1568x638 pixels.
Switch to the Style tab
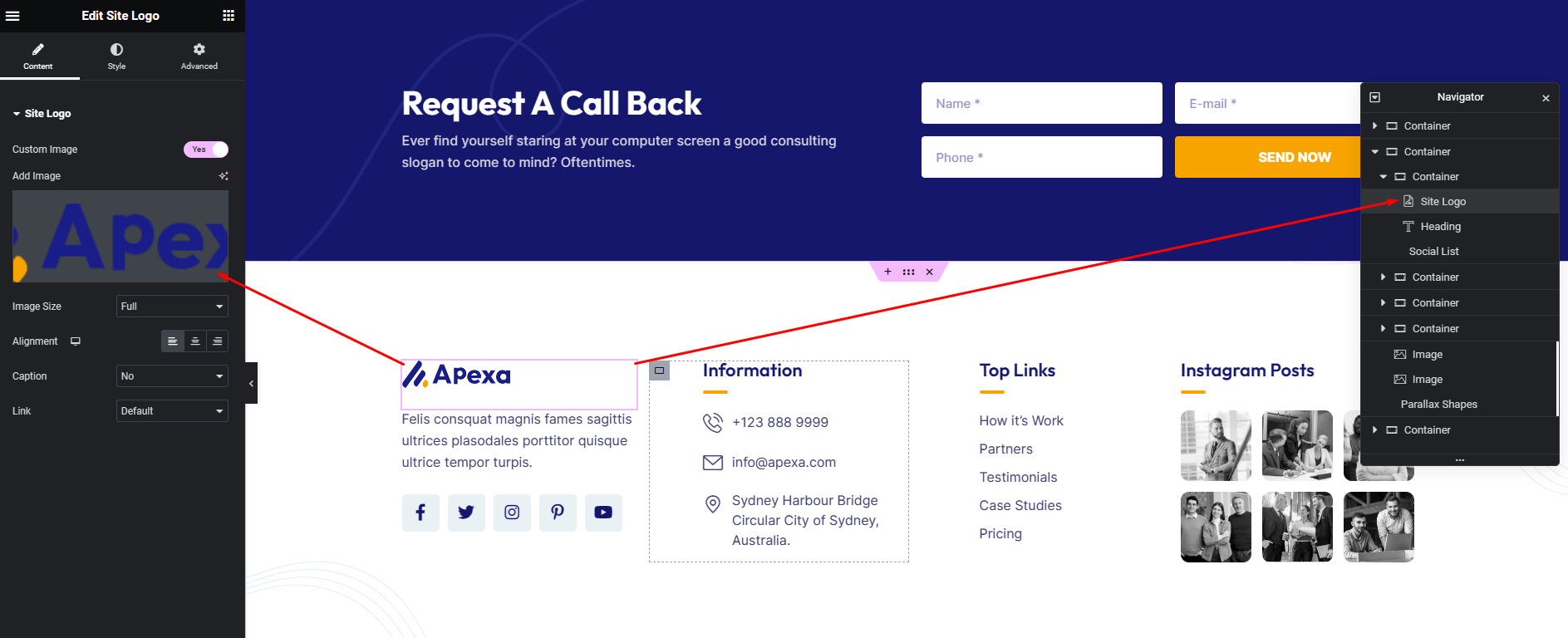[116, 56]
